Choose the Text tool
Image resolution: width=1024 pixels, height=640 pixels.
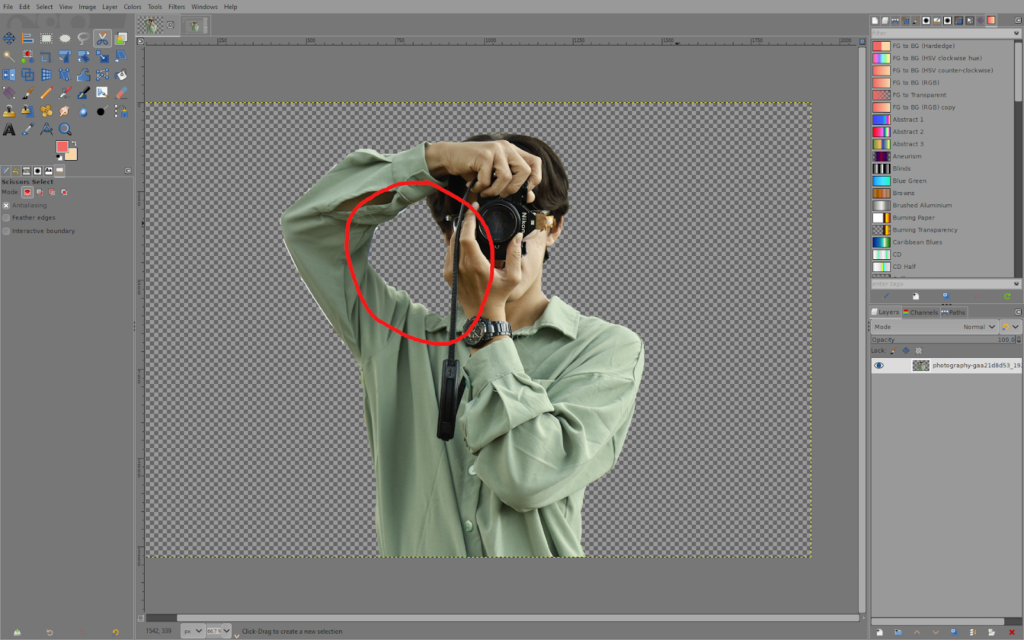[x=9, y=128]
